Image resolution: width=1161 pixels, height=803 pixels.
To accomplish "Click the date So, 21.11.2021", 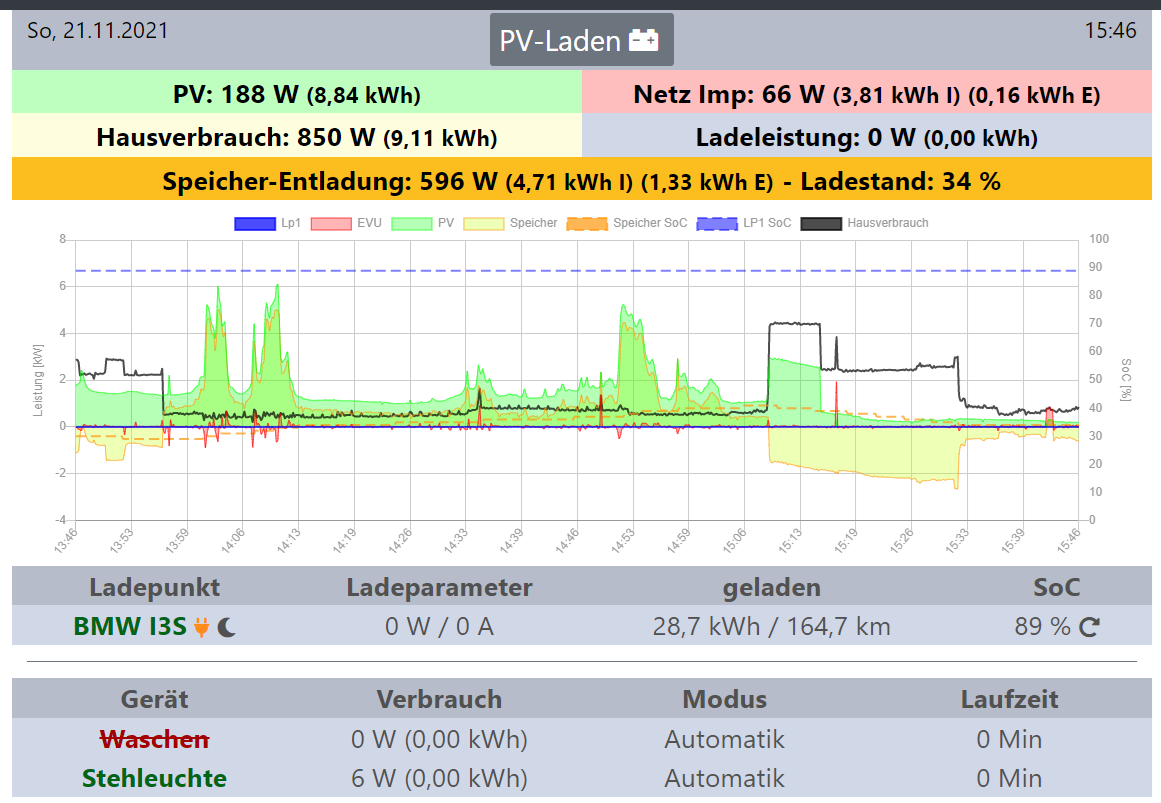I will (x=98, y=30).
